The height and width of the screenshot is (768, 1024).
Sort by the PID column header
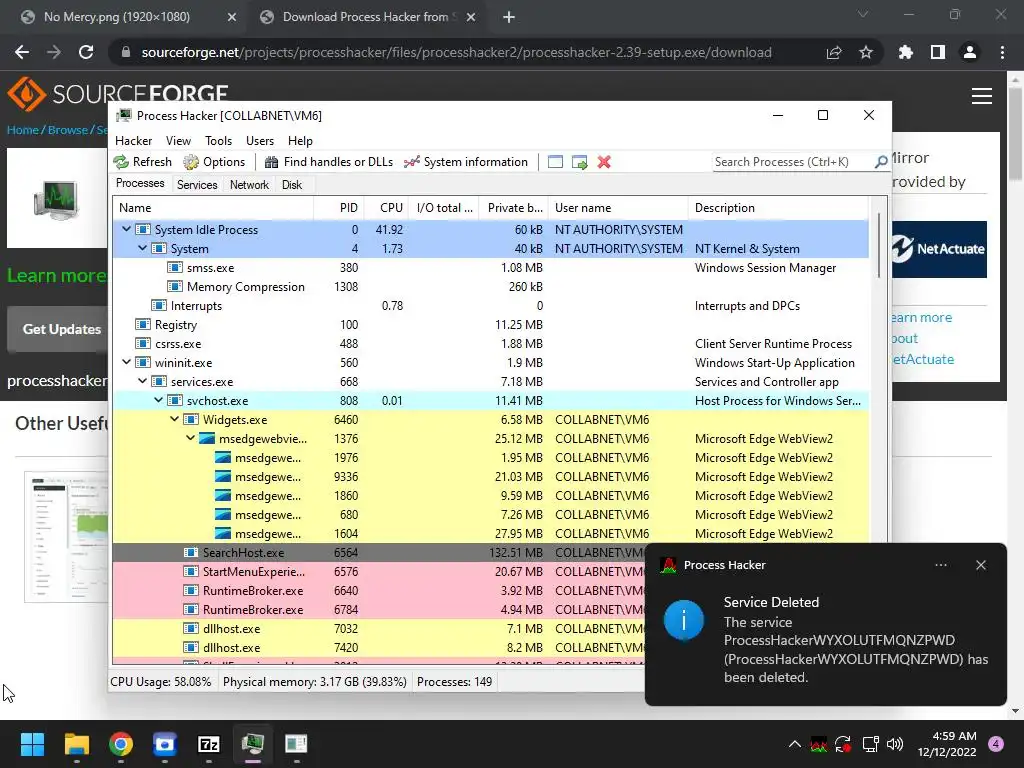coord(339,208)
